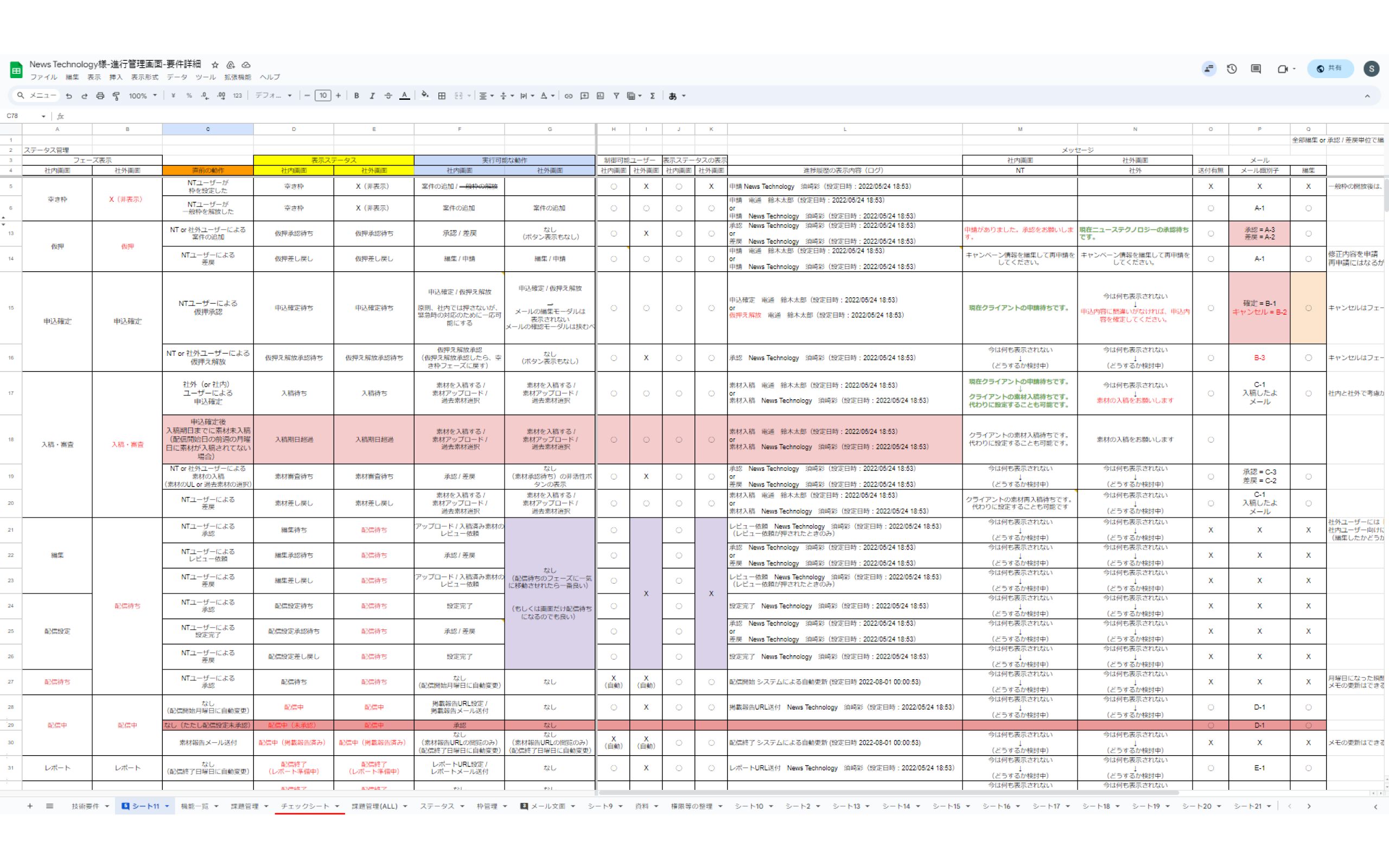Open the データ menu
The image size is (1389, 868).
(x=177, y=77)
